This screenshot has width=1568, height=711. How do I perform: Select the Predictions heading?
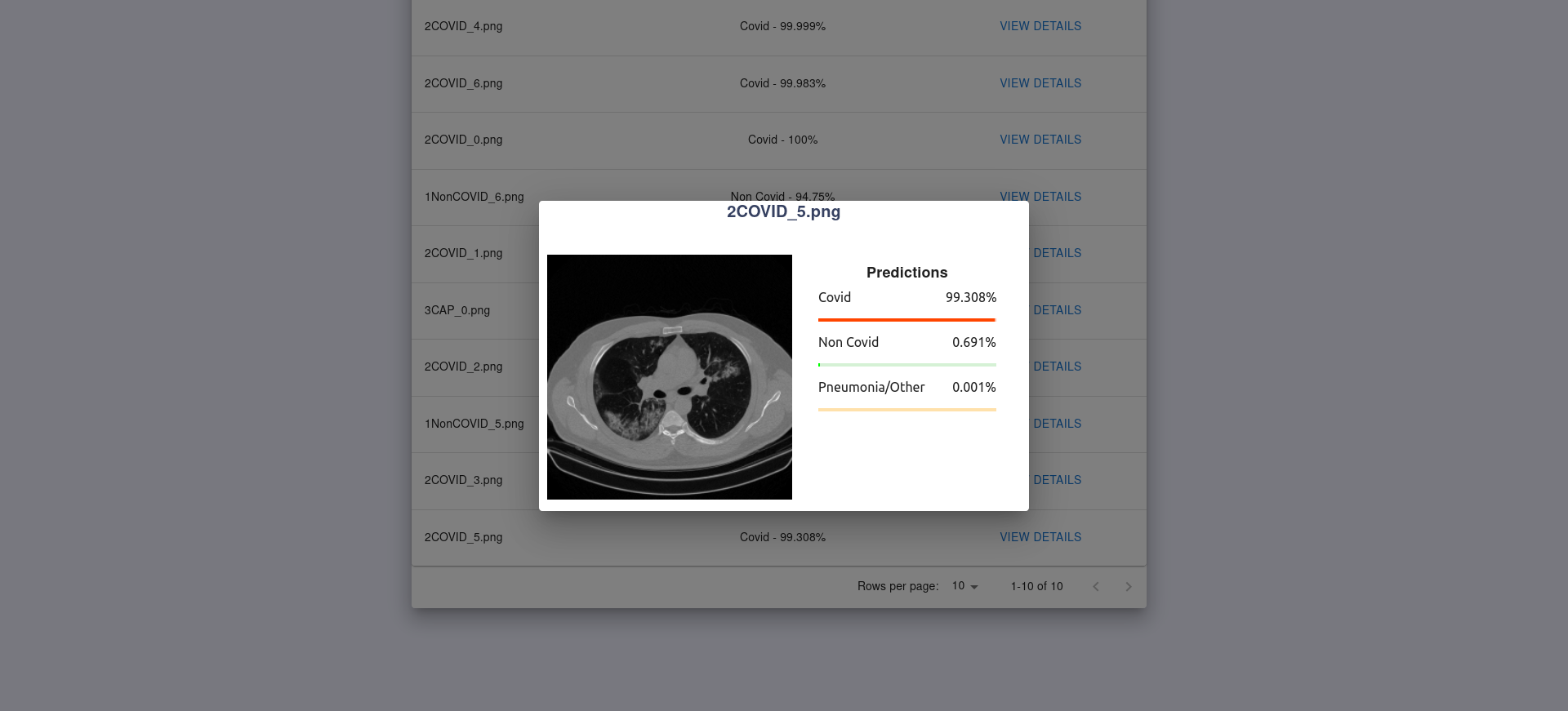coord(907,273)
